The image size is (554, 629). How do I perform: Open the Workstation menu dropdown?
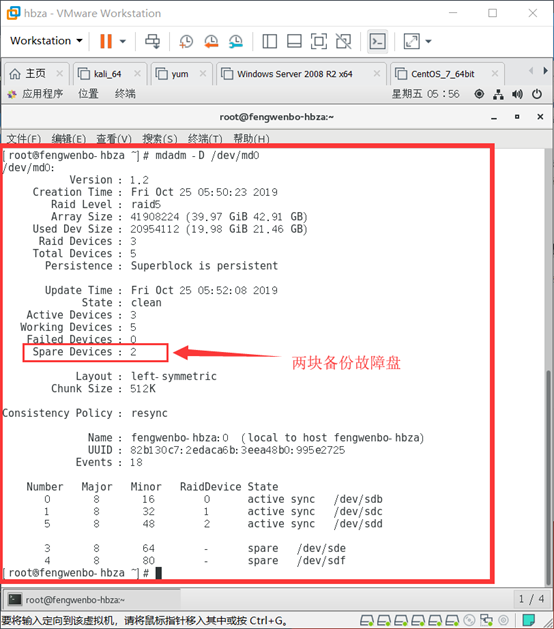click(x=46, y=41)
